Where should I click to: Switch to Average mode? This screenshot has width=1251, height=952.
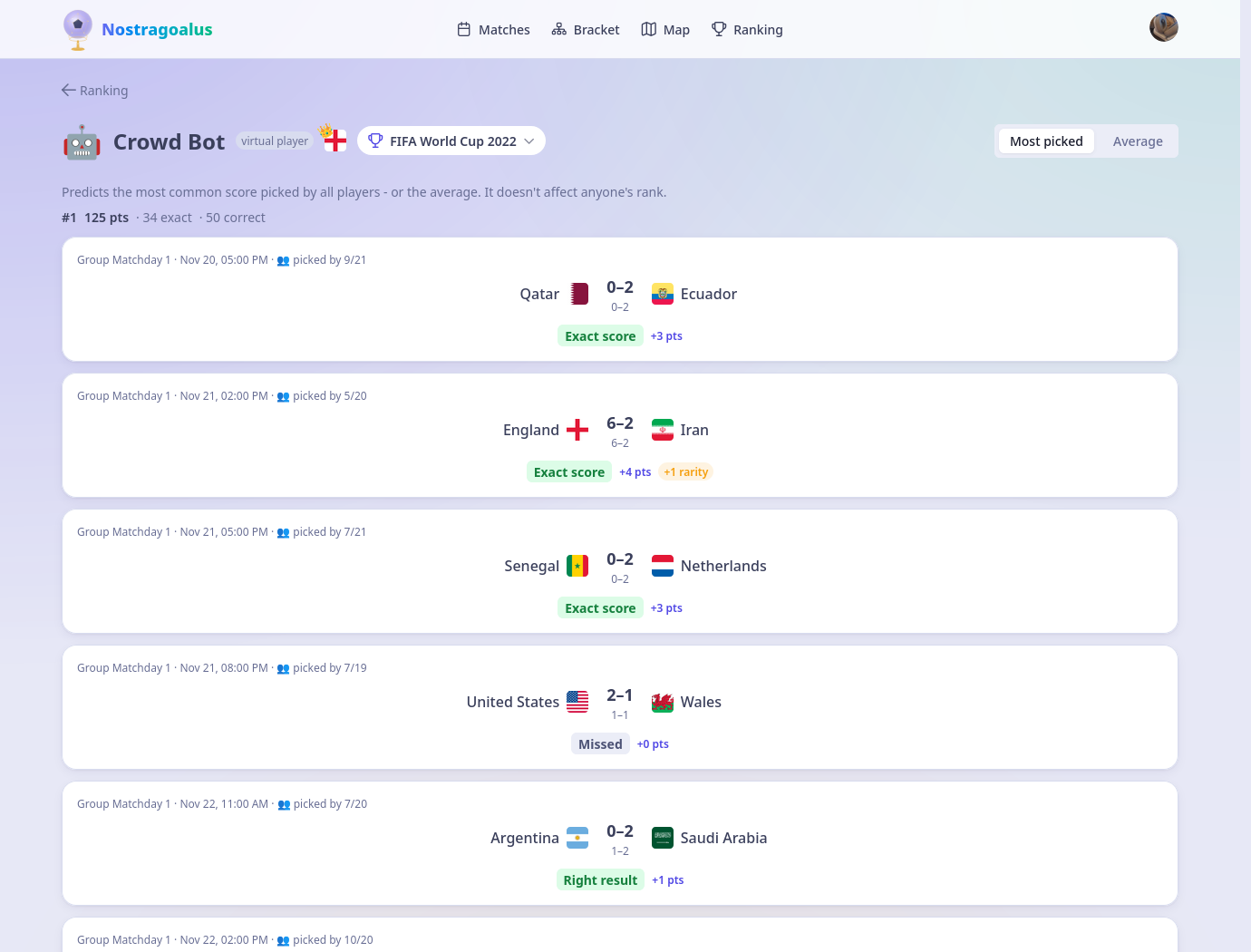[x=1138, y=141]
